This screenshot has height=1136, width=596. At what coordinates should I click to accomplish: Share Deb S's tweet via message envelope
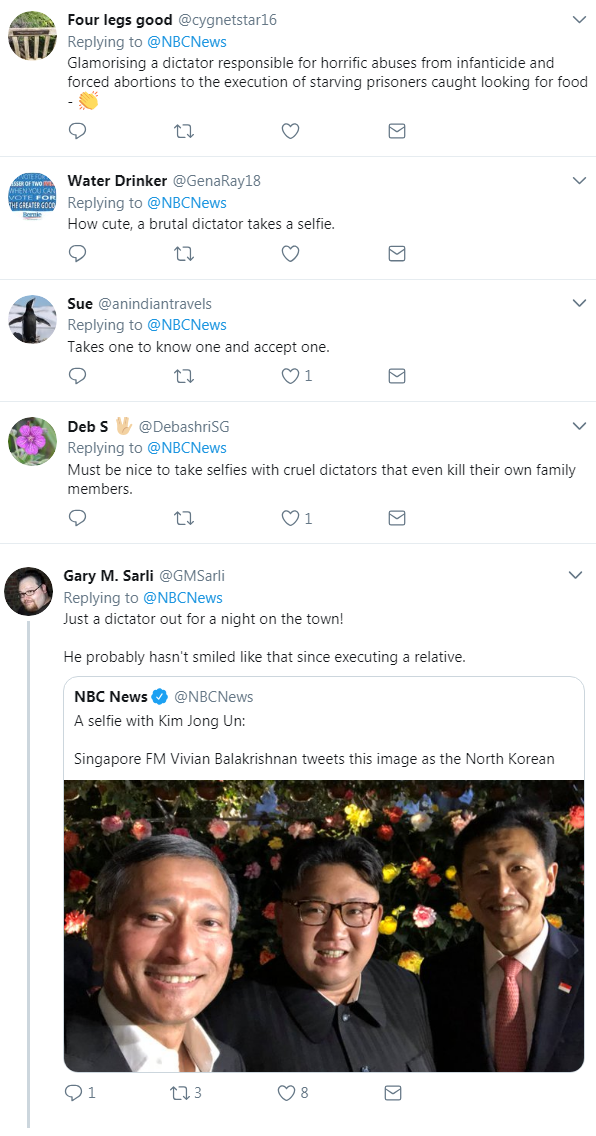tap(396, 518)
